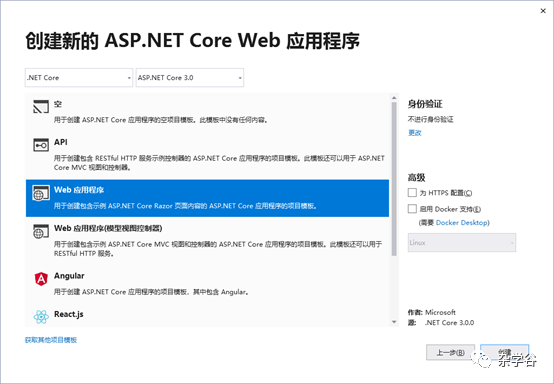Select the Web 应用程序 template title
Screen dimensions: 554x384
(79, 190)
